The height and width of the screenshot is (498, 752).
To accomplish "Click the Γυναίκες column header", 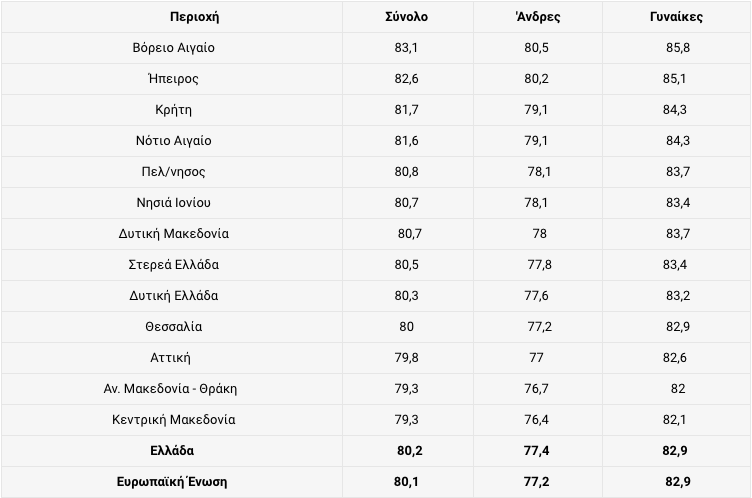I will (676, 17).
